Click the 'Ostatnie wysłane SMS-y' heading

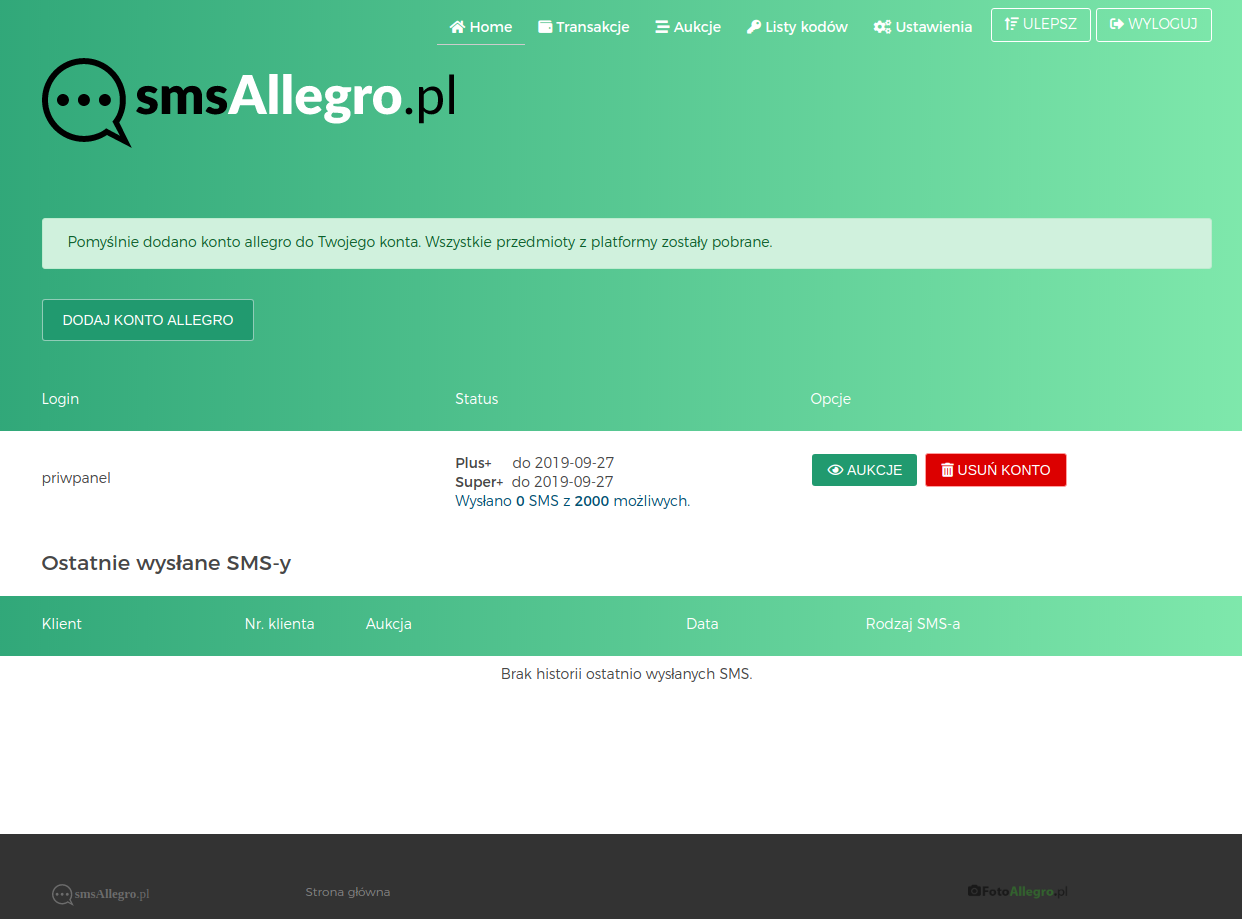click(x=166, y=563)
